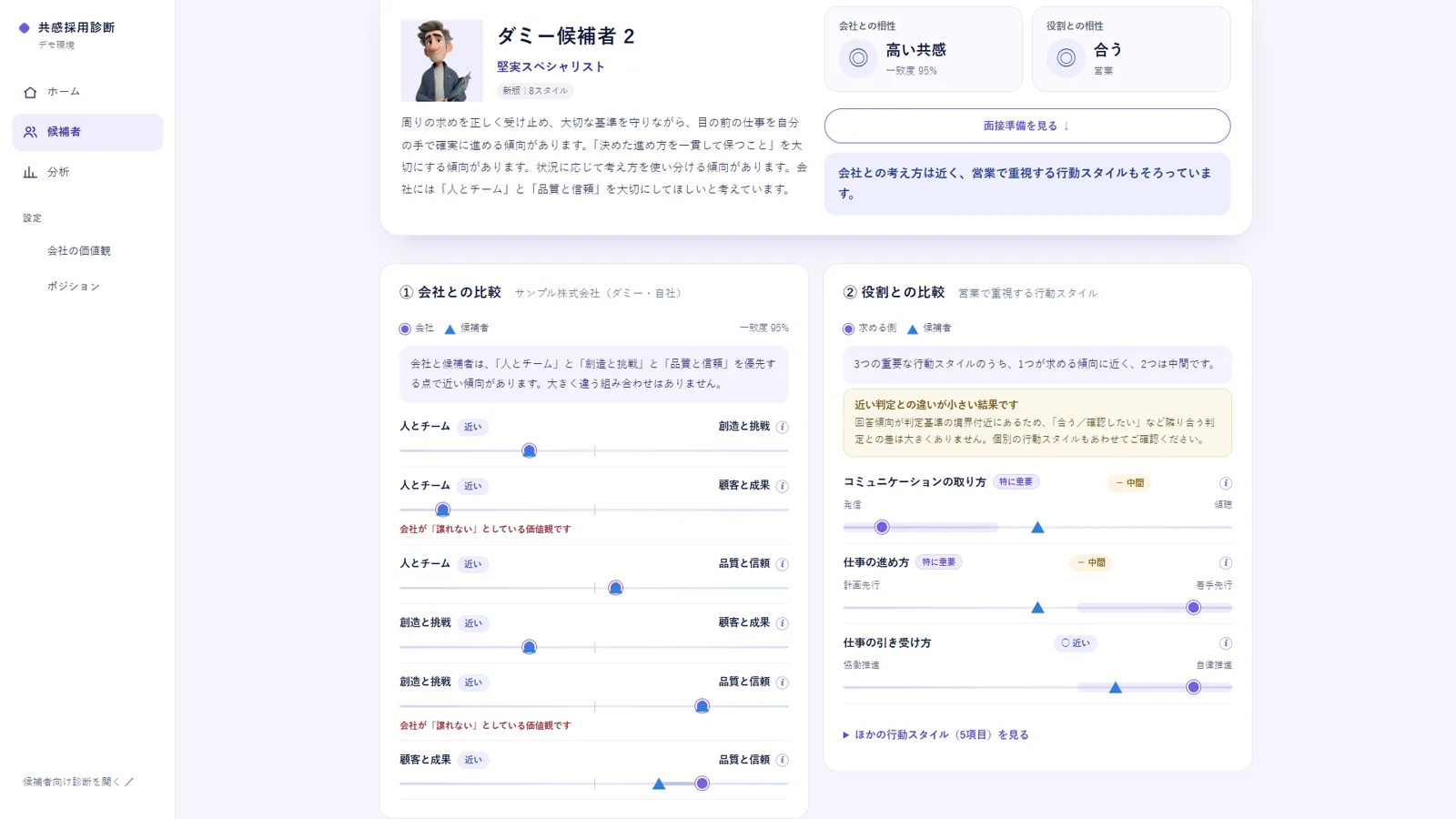Click info icon for 人とチーム vs 品質と信頼
The width and height of the screenshot is (1456, 819).
pyautogui.click(x=782, y=564)
